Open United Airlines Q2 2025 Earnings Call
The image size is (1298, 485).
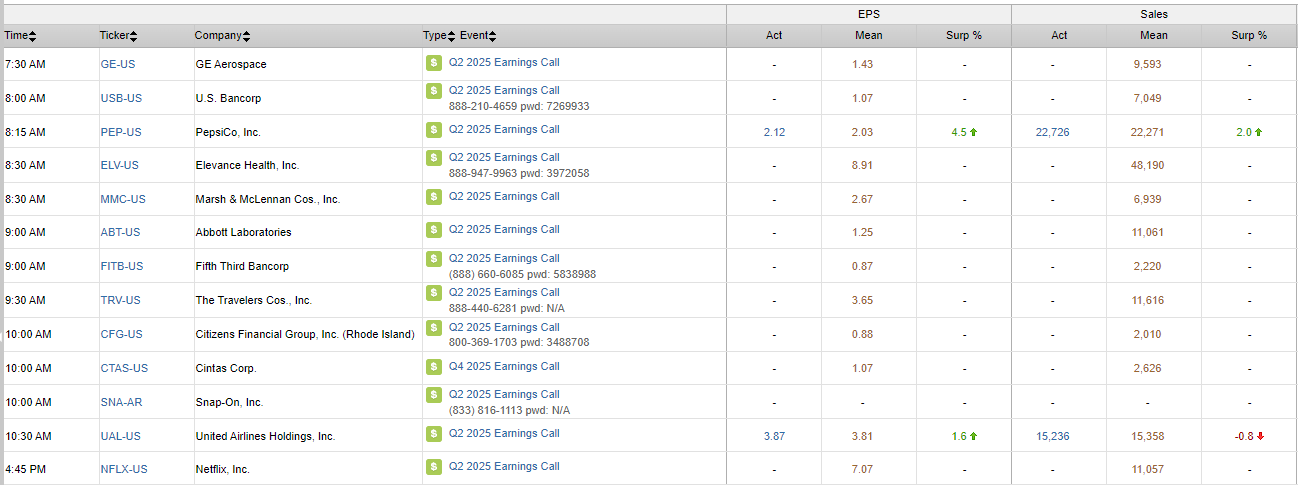504,434
